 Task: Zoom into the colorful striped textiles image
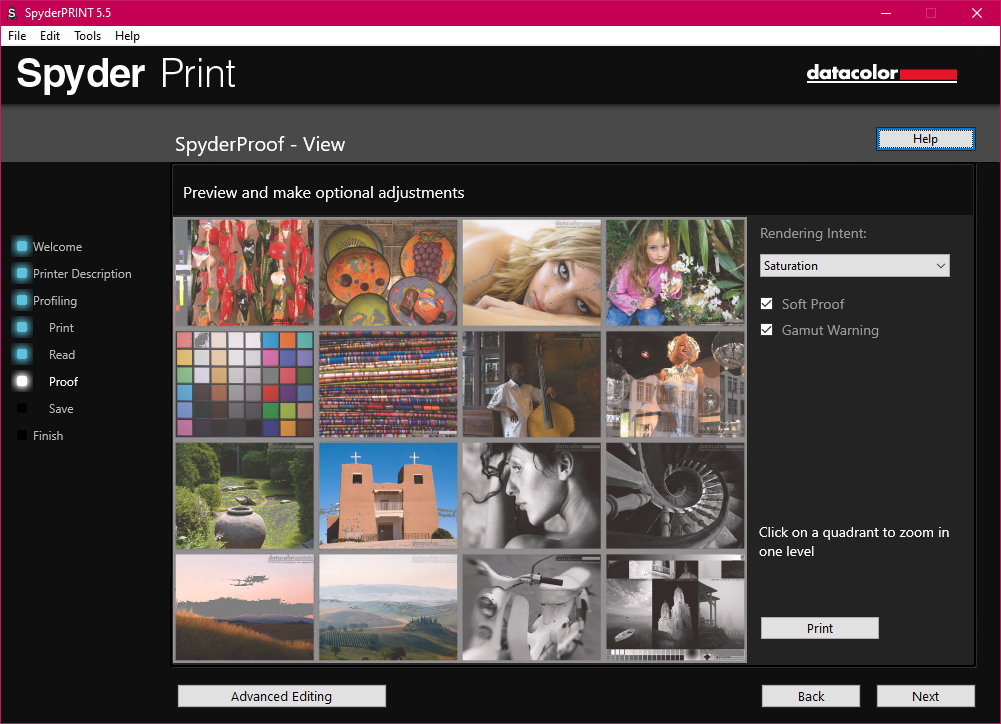tap(388, 384)
